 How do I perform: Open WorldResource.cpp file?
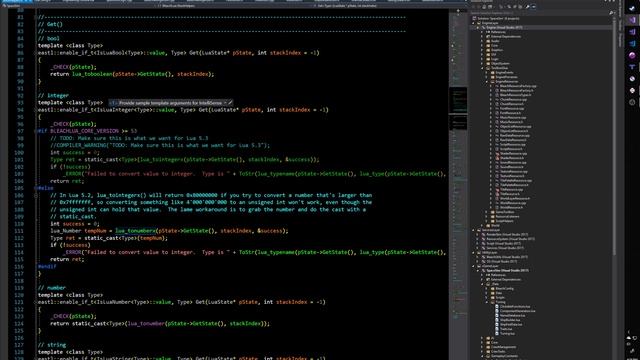pos(513,202)
